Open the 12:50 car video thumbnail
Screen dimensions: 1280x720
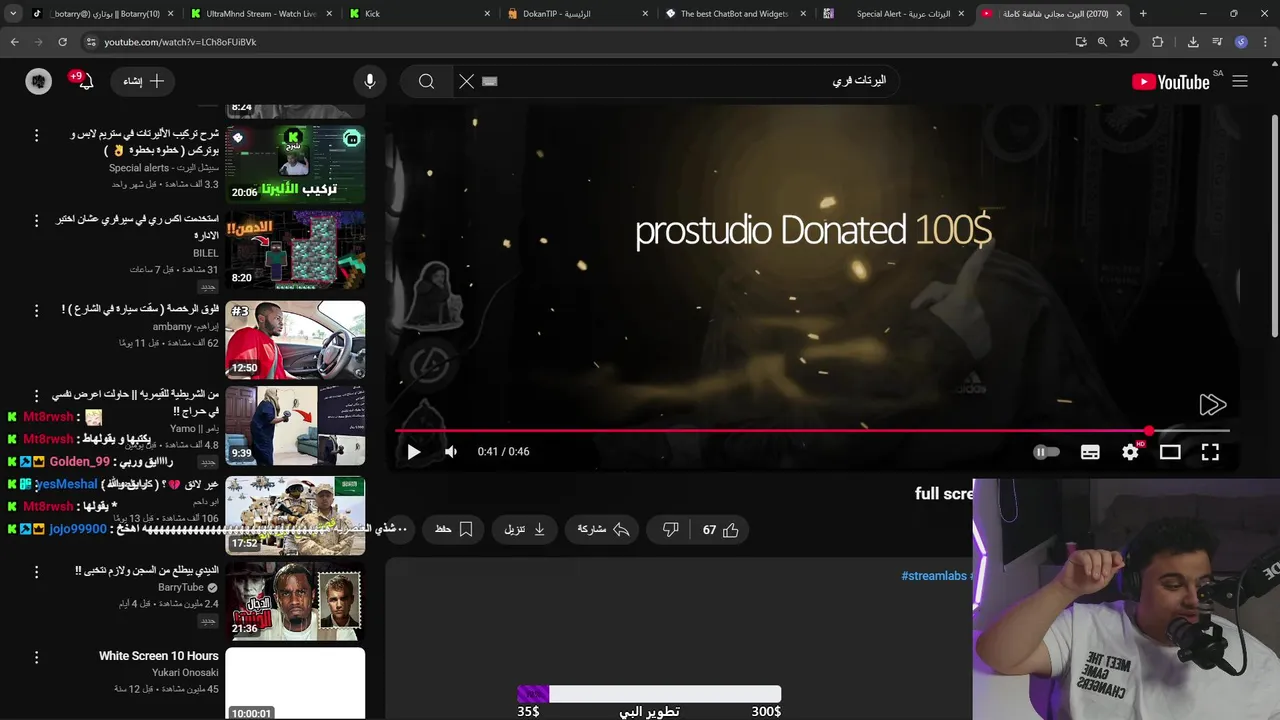295,340
